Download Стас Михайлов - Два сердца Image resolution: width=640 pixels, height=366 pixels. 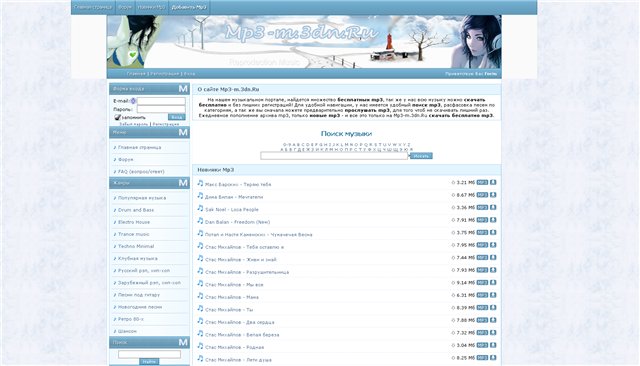coord(493,320)
